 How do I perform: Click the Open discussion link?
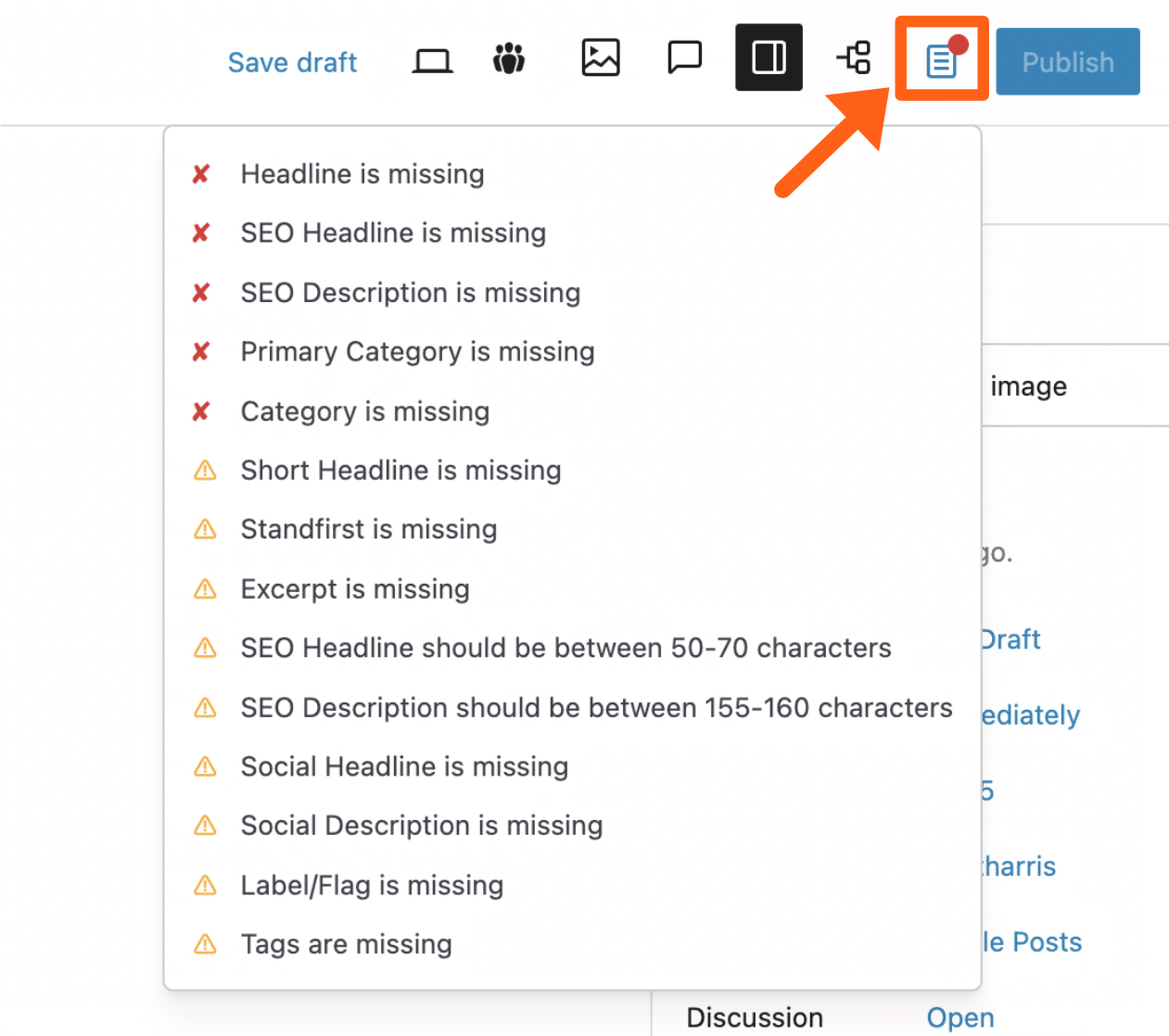click(959, 1017)
